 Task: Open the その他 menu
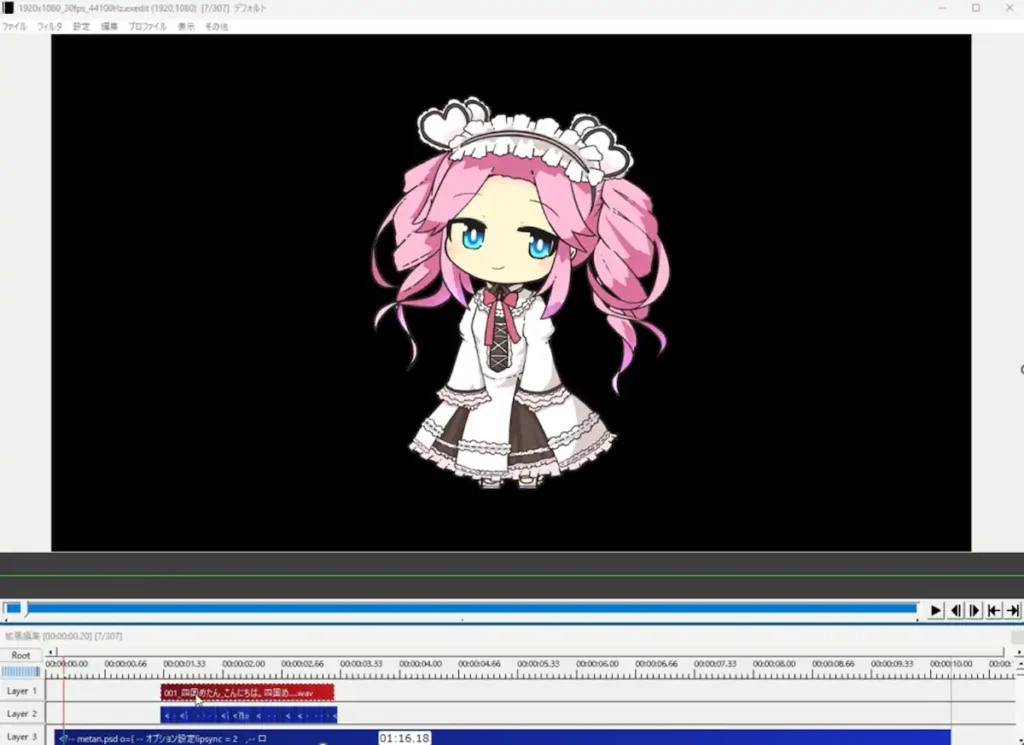pos(216,27)
